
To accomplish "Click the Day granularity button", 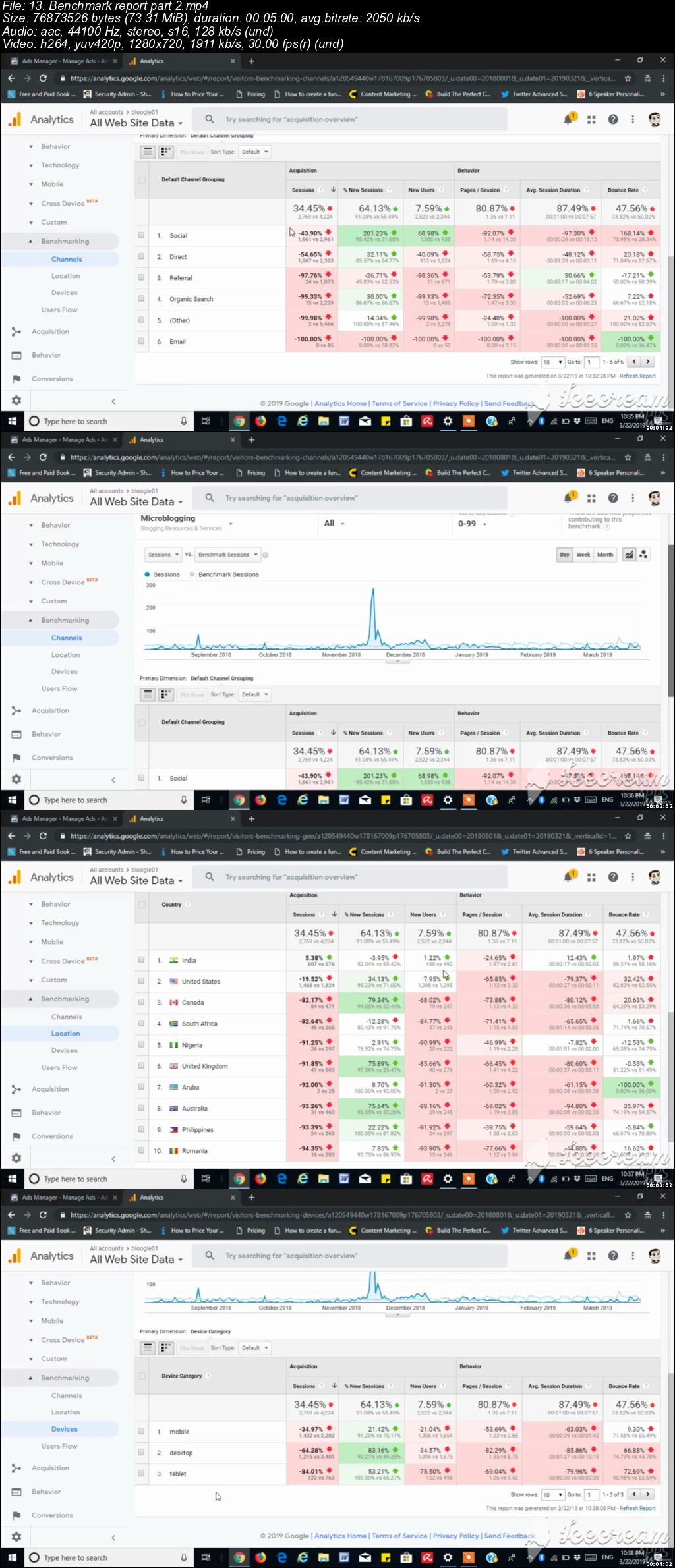I will point(564,555).
